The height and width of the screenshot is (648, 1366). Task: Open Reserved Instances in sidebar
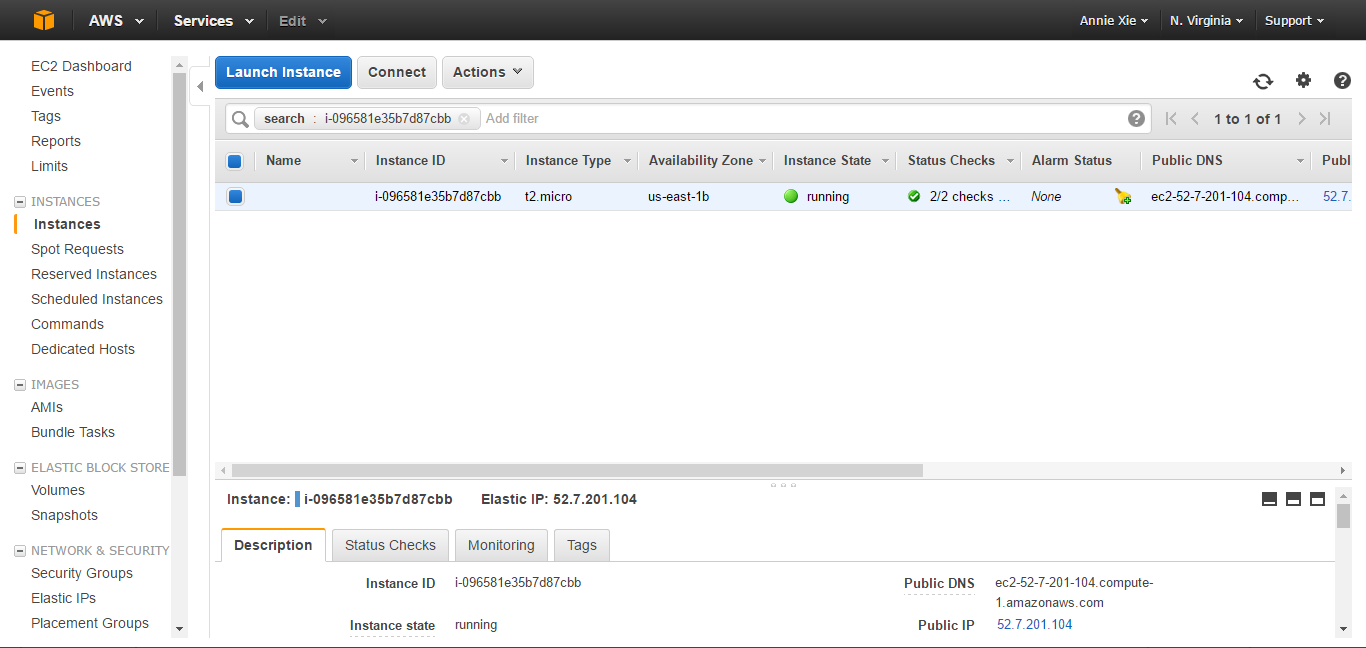(x=94, y=274)
